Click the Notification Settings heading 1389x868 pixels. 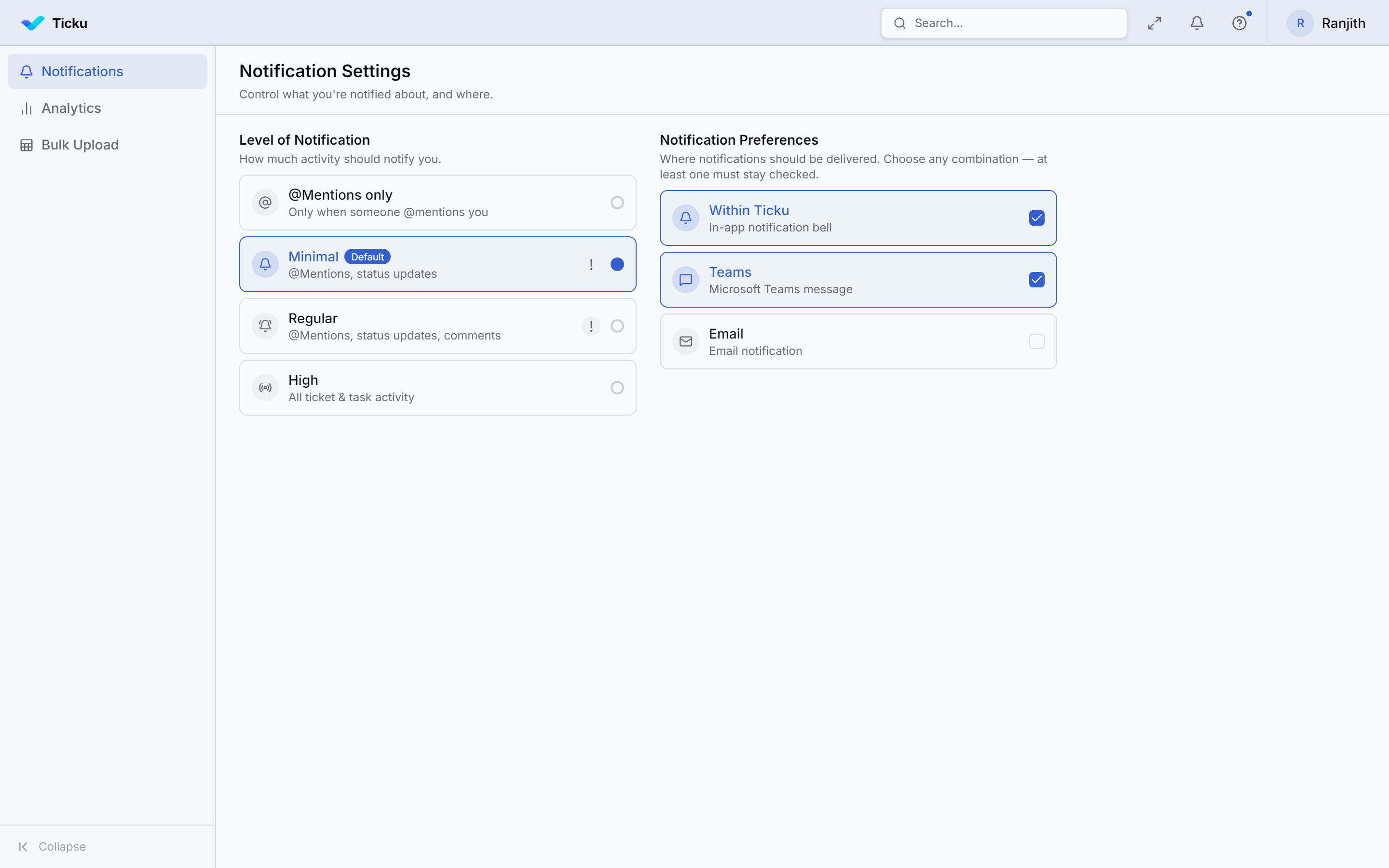click(325, 71)
